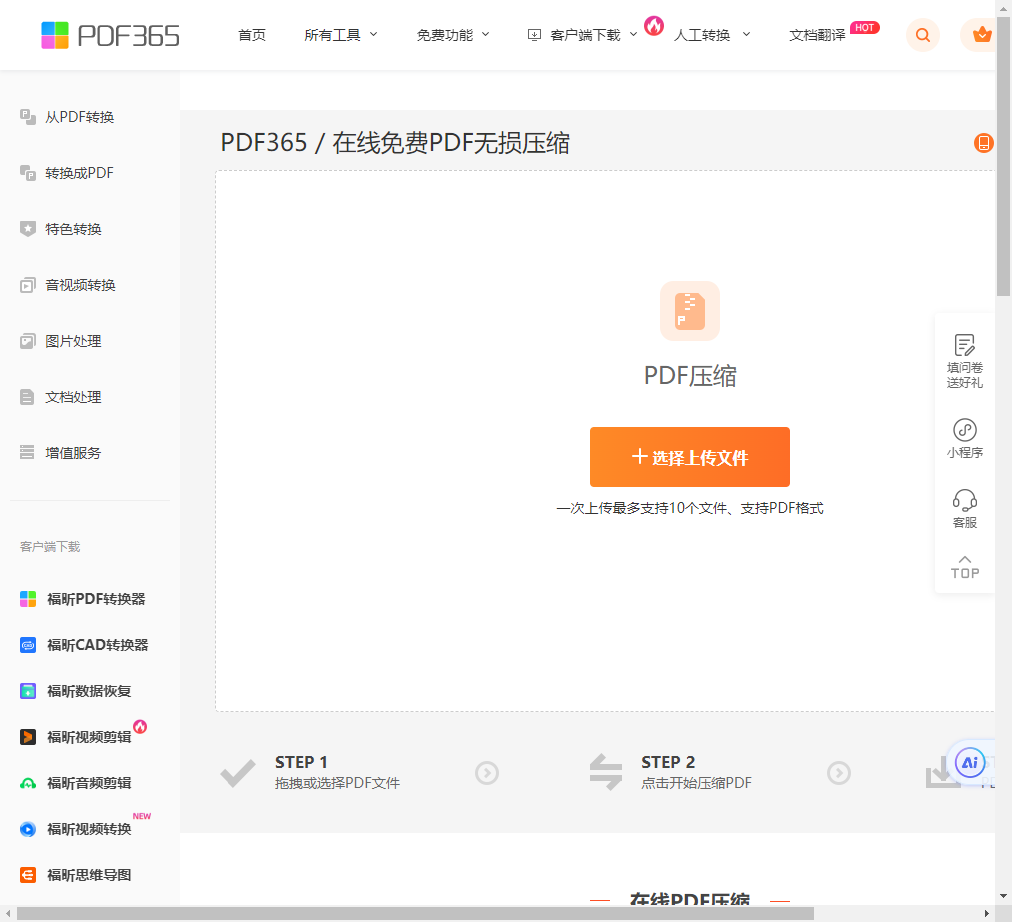Click the 福昕视频转换 app icon
1012x922 pixels.
pyautogui.click(x=28, y=829)
